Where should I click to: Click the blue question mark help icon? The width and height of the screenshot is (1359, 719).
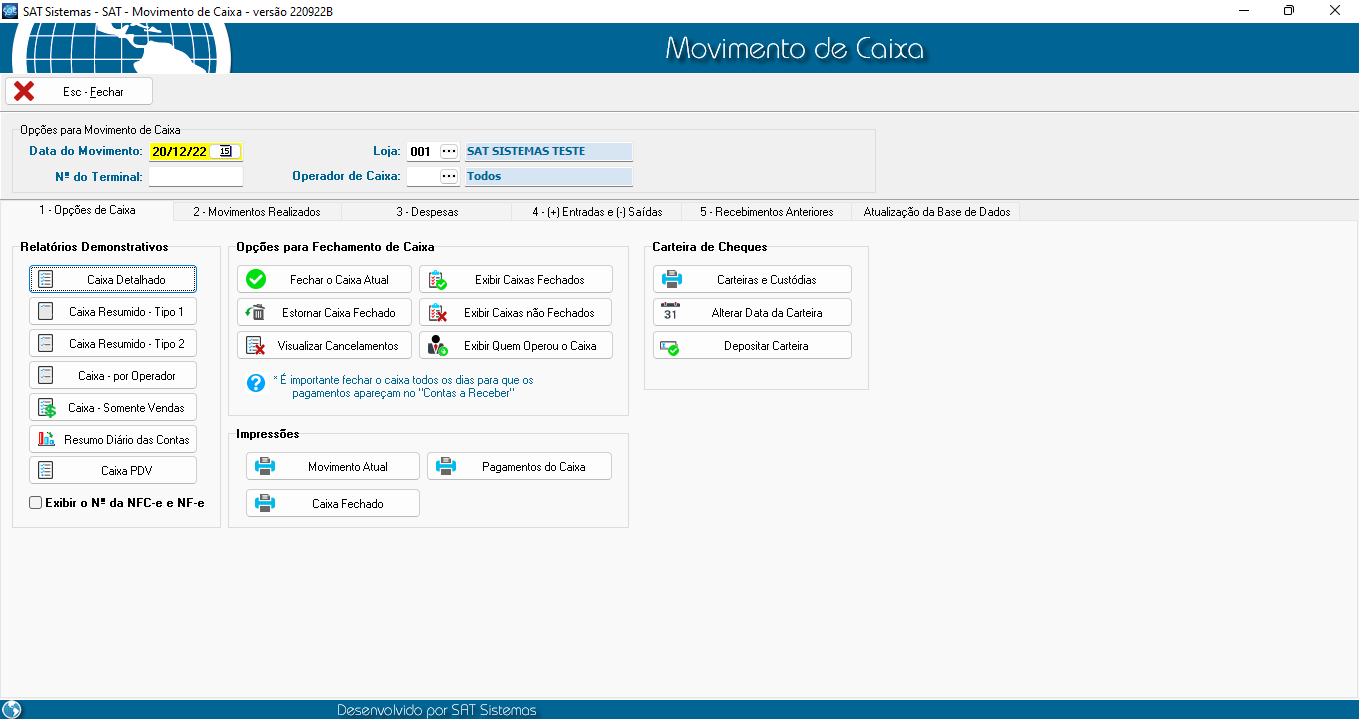255,383
